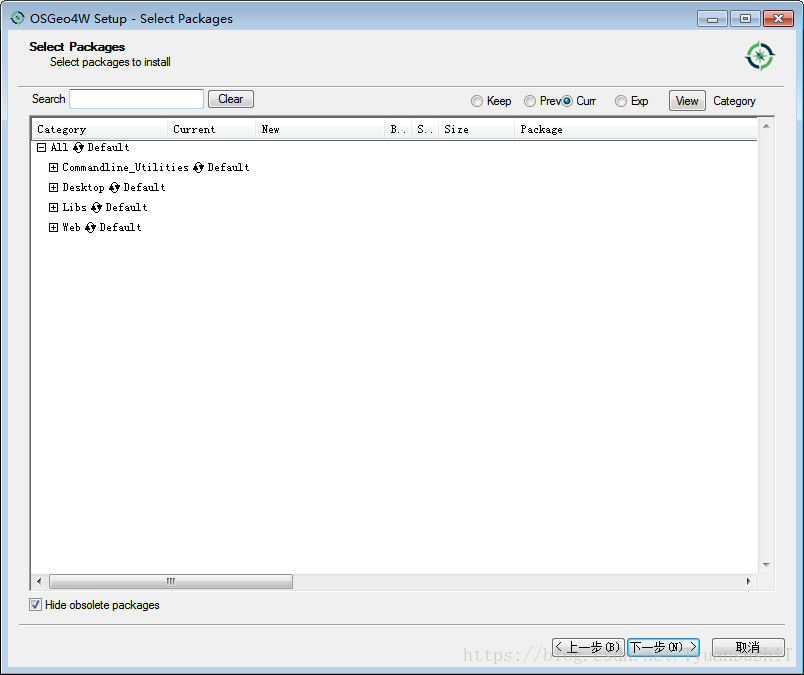This screenshot has height=675, width=804.
Task: Expand the Commandline_Utilities category
Action: 53,168
